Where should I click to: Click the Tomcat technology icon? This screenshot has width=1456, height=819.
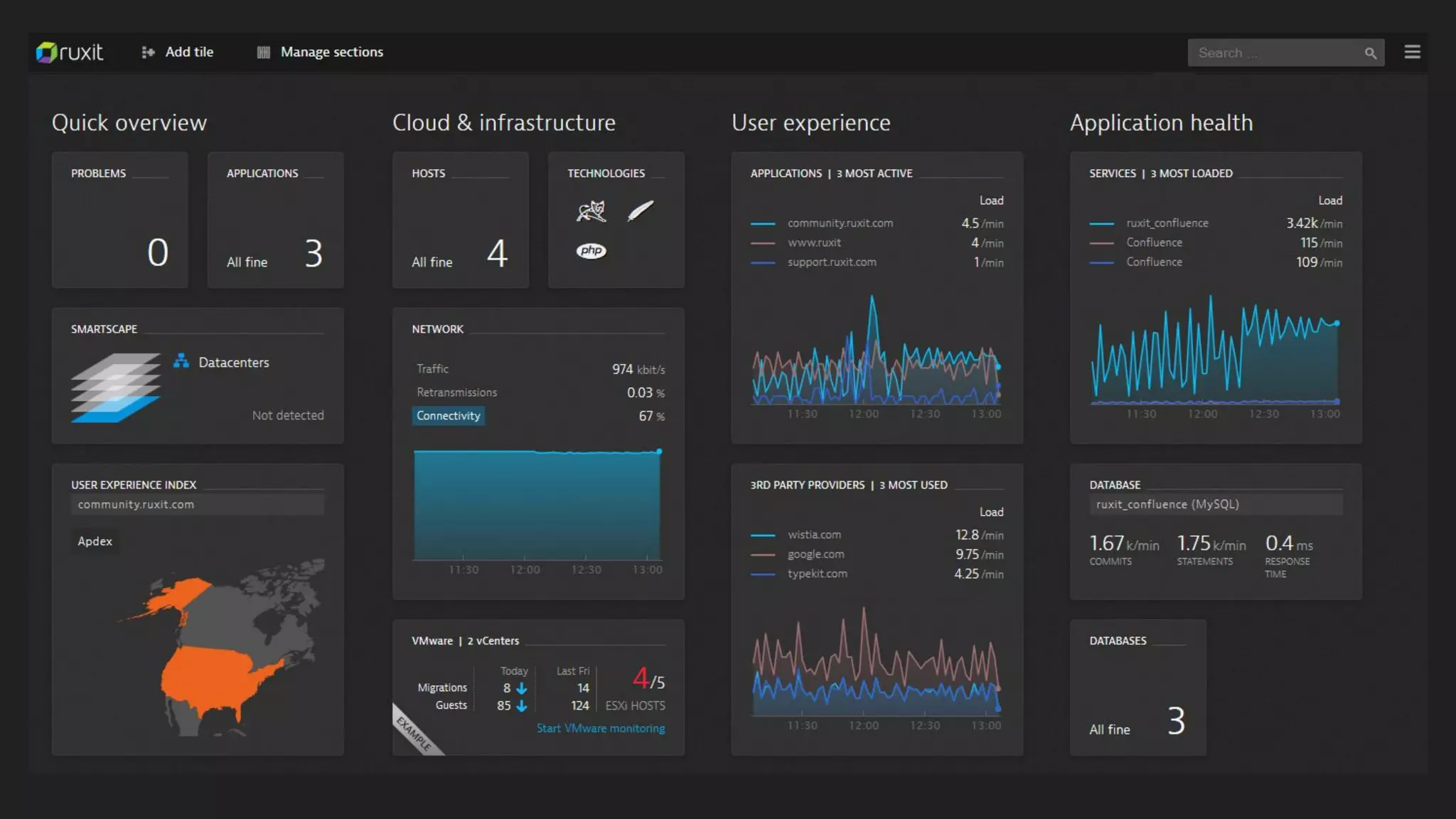click(591, 211)
